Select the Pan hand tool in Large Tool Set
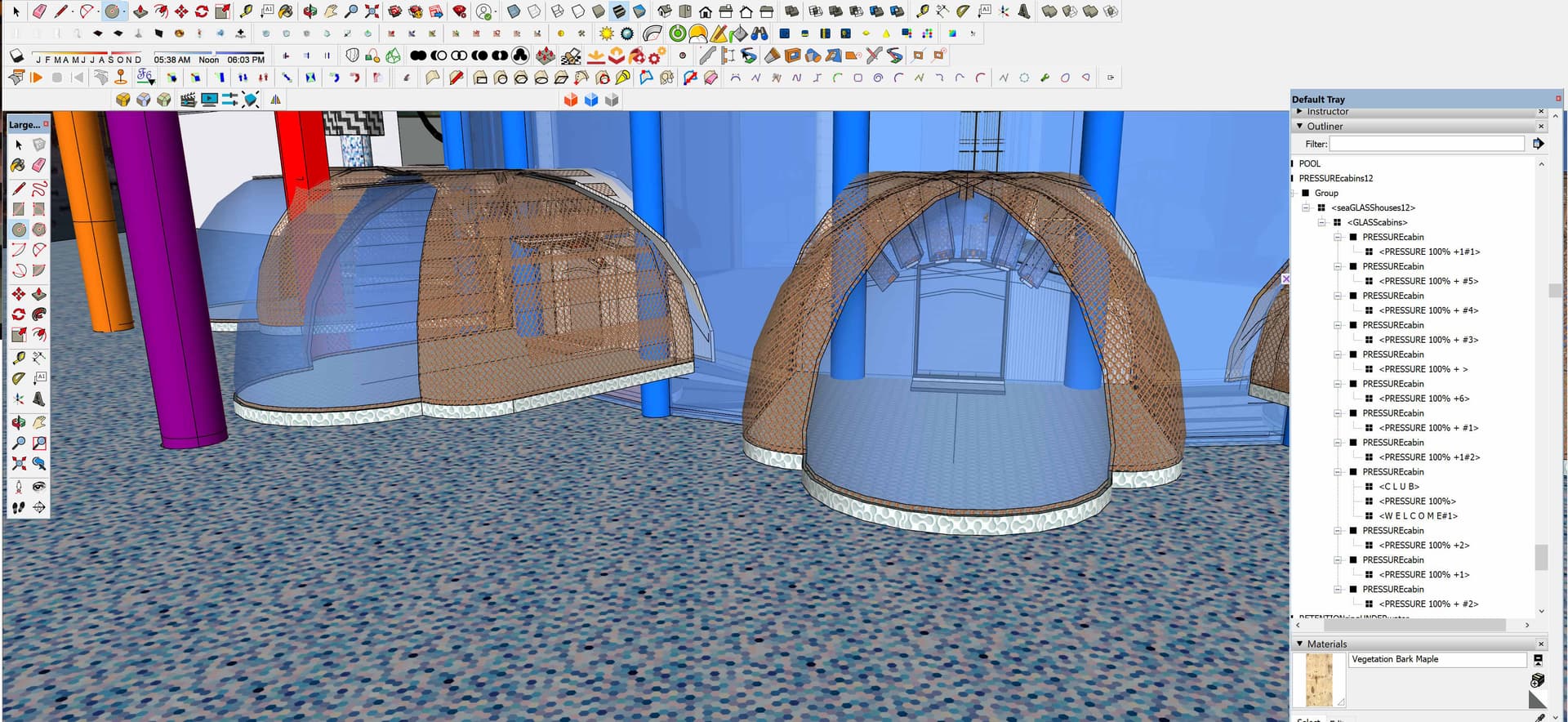1568x722 pixels. 39,422
